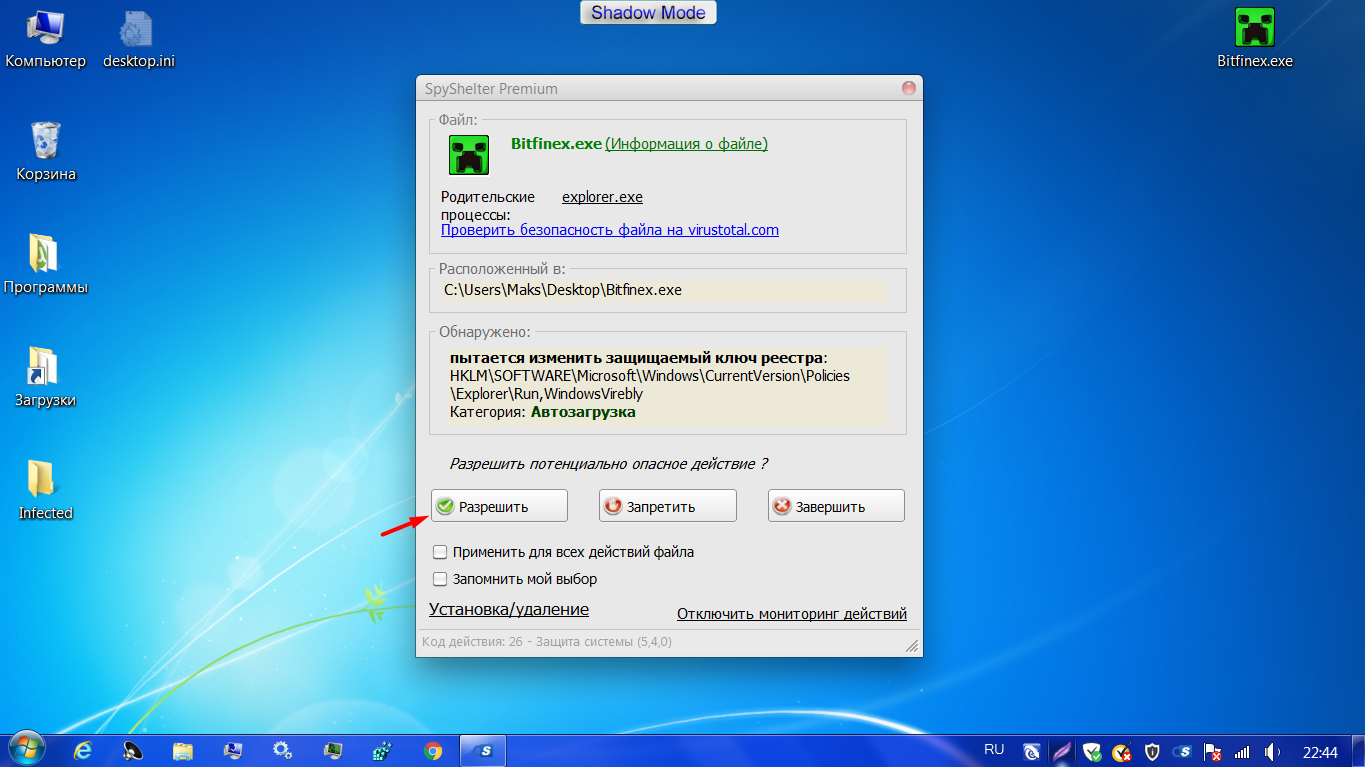Viewport: 1365px width, 767px height.
Task: Select the Компьютер desktop icon
Action: point(46,38)
